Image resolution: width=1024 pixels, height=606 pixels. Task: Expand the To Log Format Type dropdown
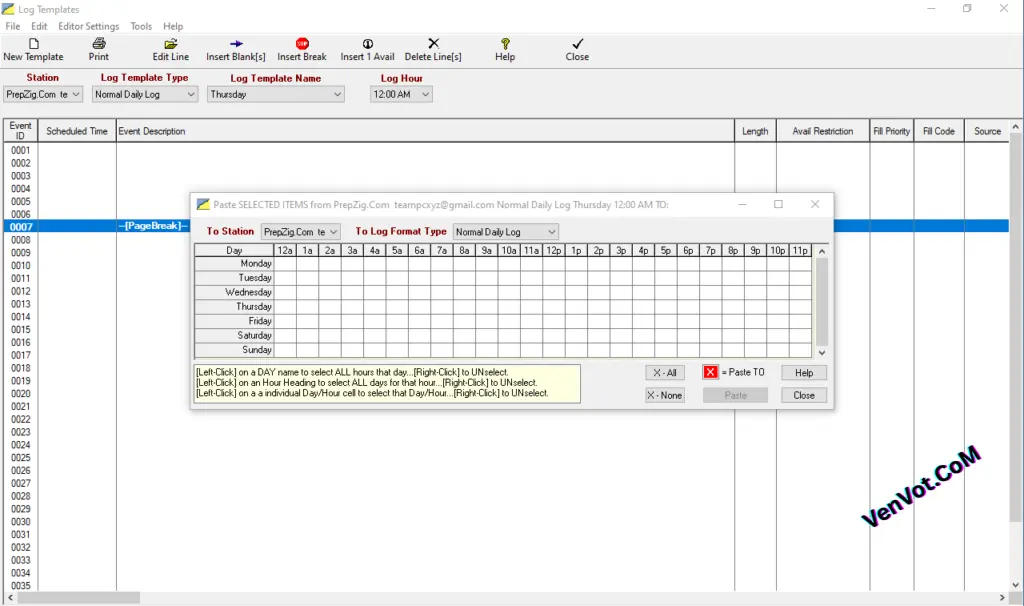pyautogui.click(x=552, y=232)
